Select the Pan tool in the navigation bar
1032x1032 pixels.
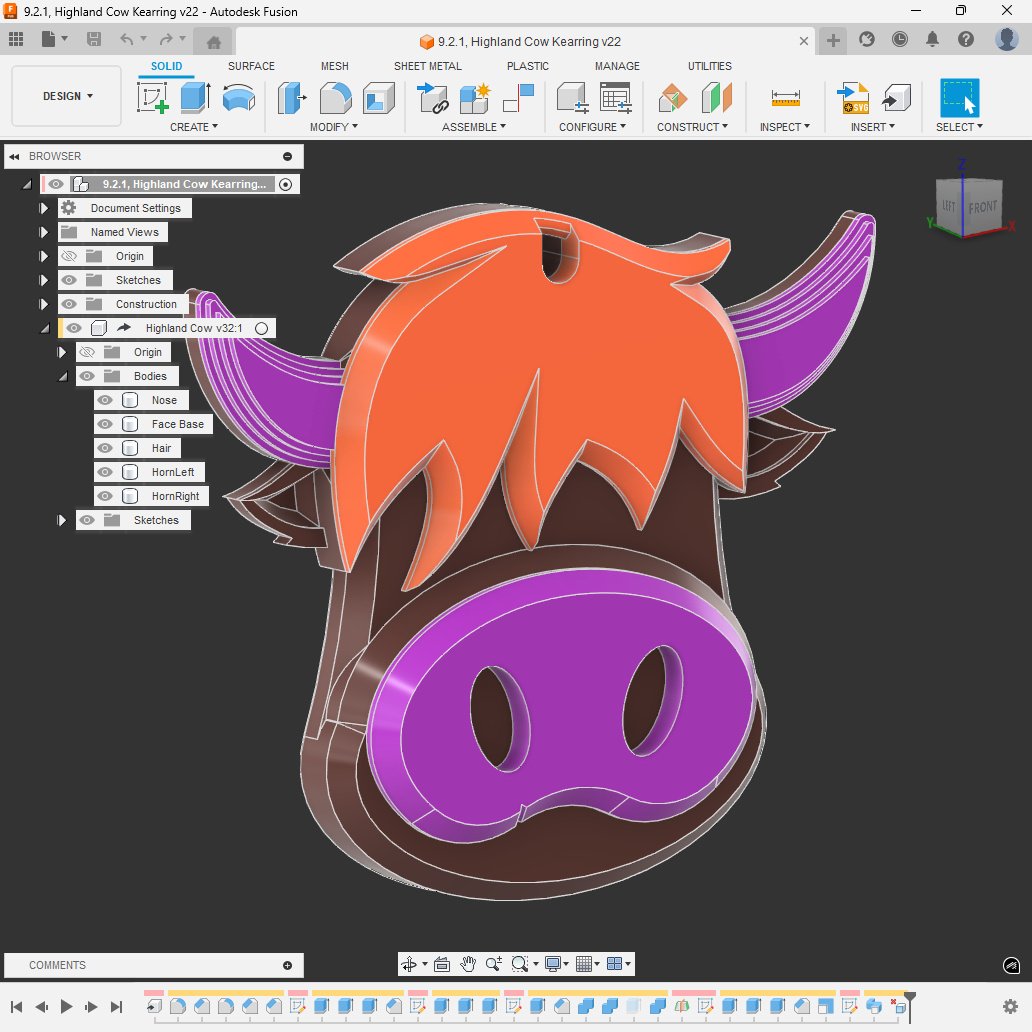coord(466,963)
